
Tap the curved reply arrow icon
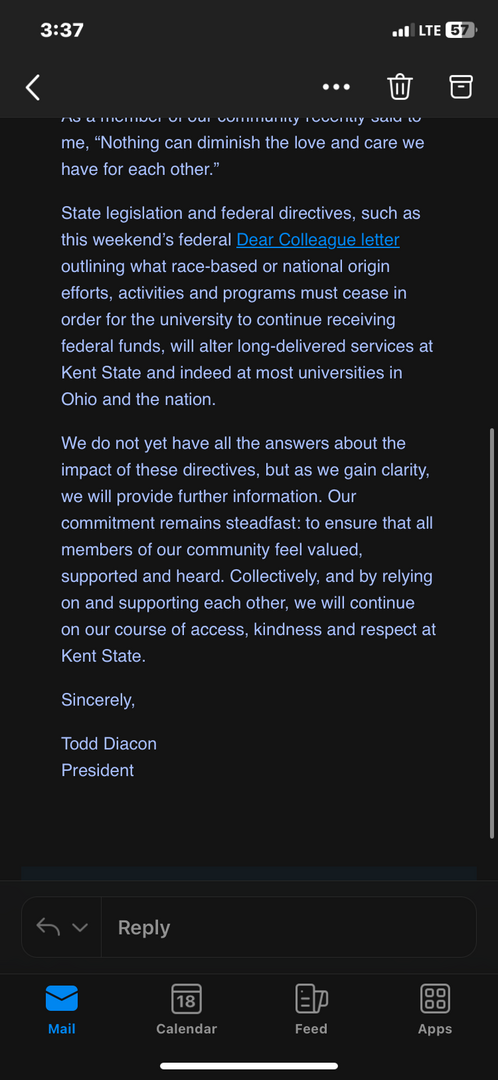coord(48,927)
